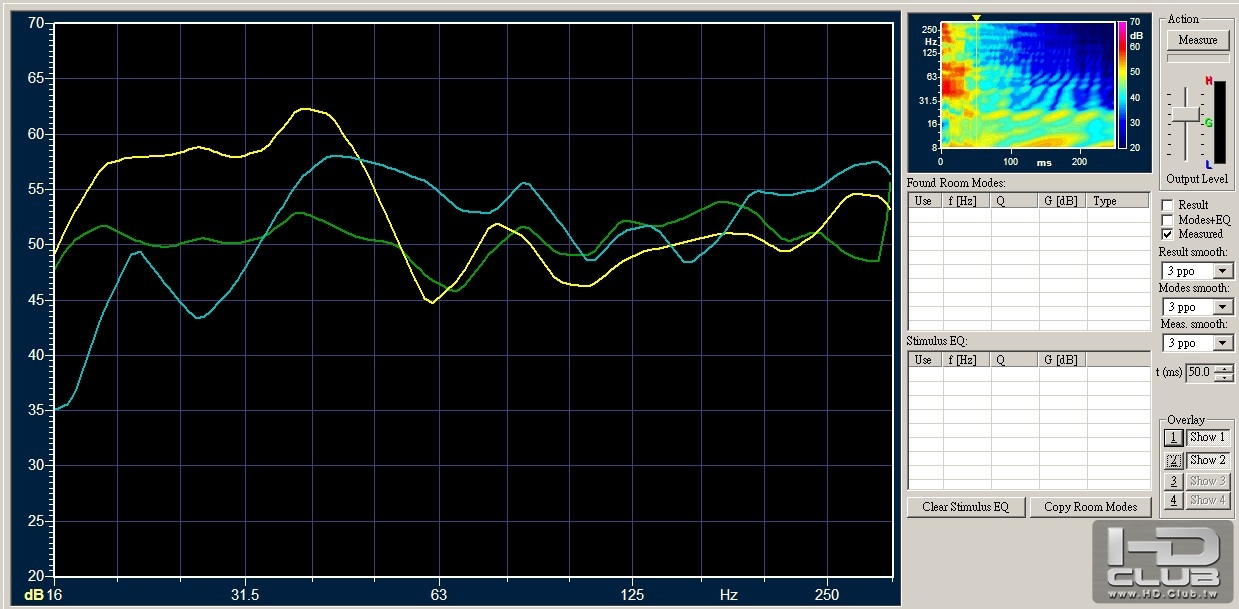Click Clear Stimulus EQ button
The width and height of the screenshot is (1239, 609).
[x=966, y=507]
